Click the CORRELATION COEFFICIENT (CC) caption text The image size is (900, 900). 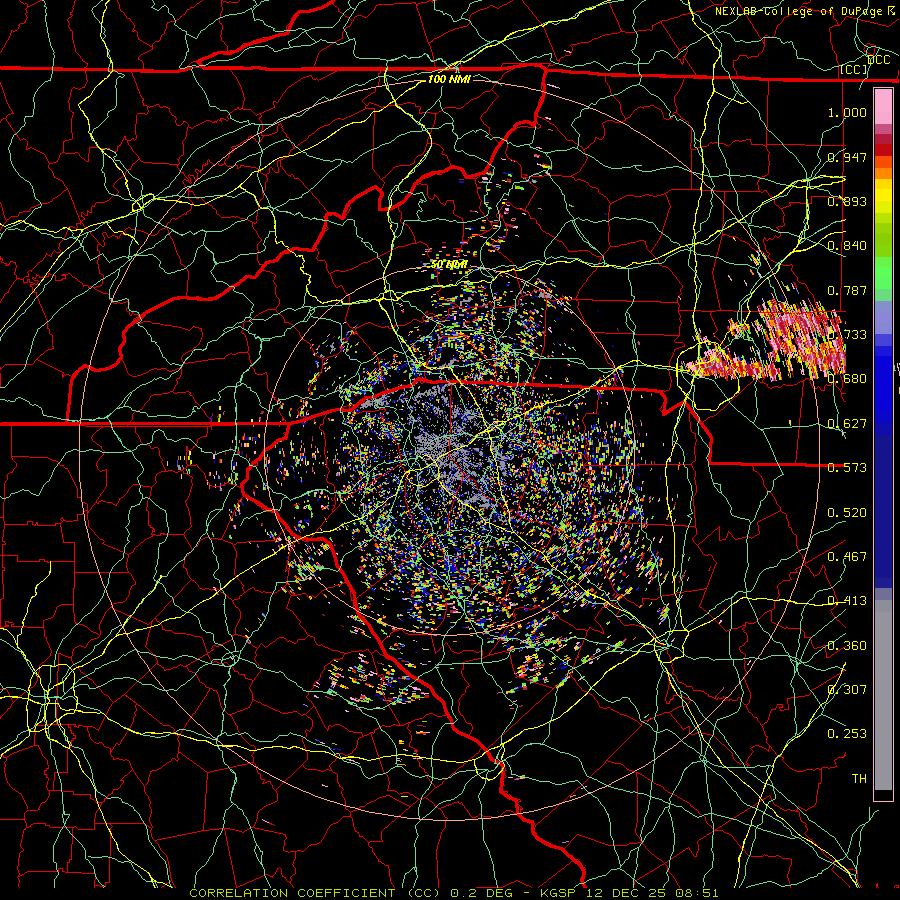pos(316,893)
